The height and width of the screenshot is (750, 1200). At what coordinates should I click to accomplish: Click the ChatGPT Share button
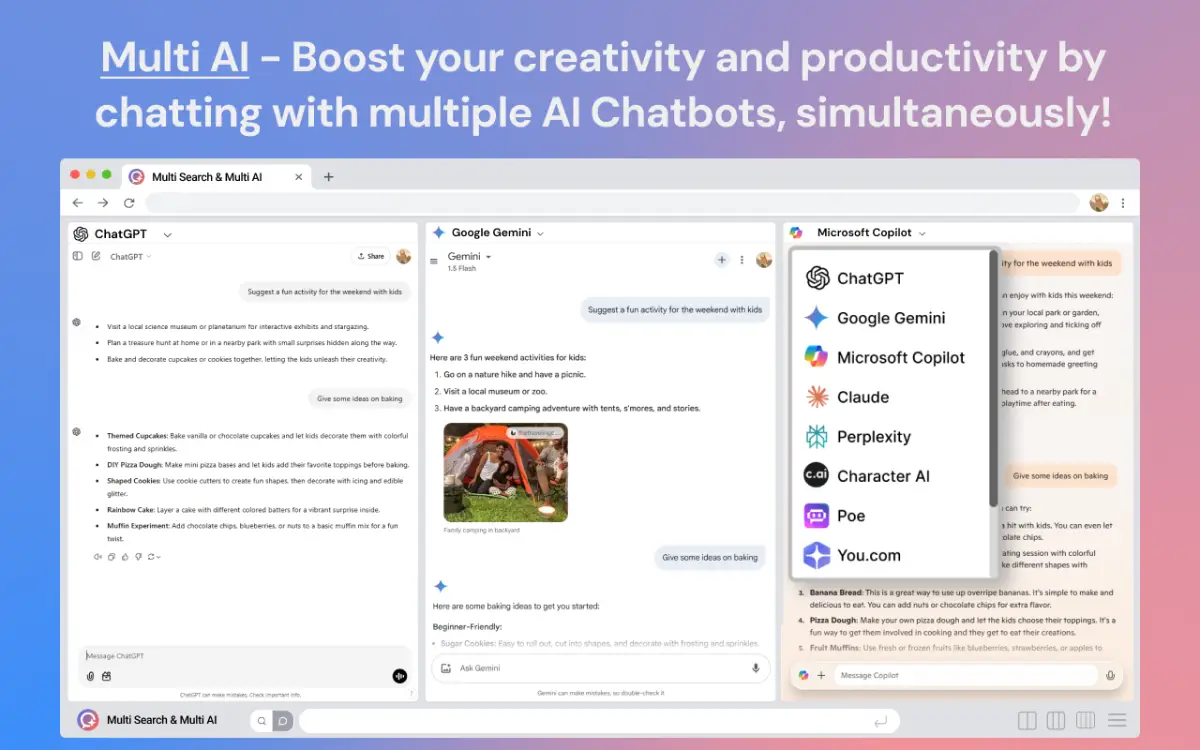(x=370, y=256)
